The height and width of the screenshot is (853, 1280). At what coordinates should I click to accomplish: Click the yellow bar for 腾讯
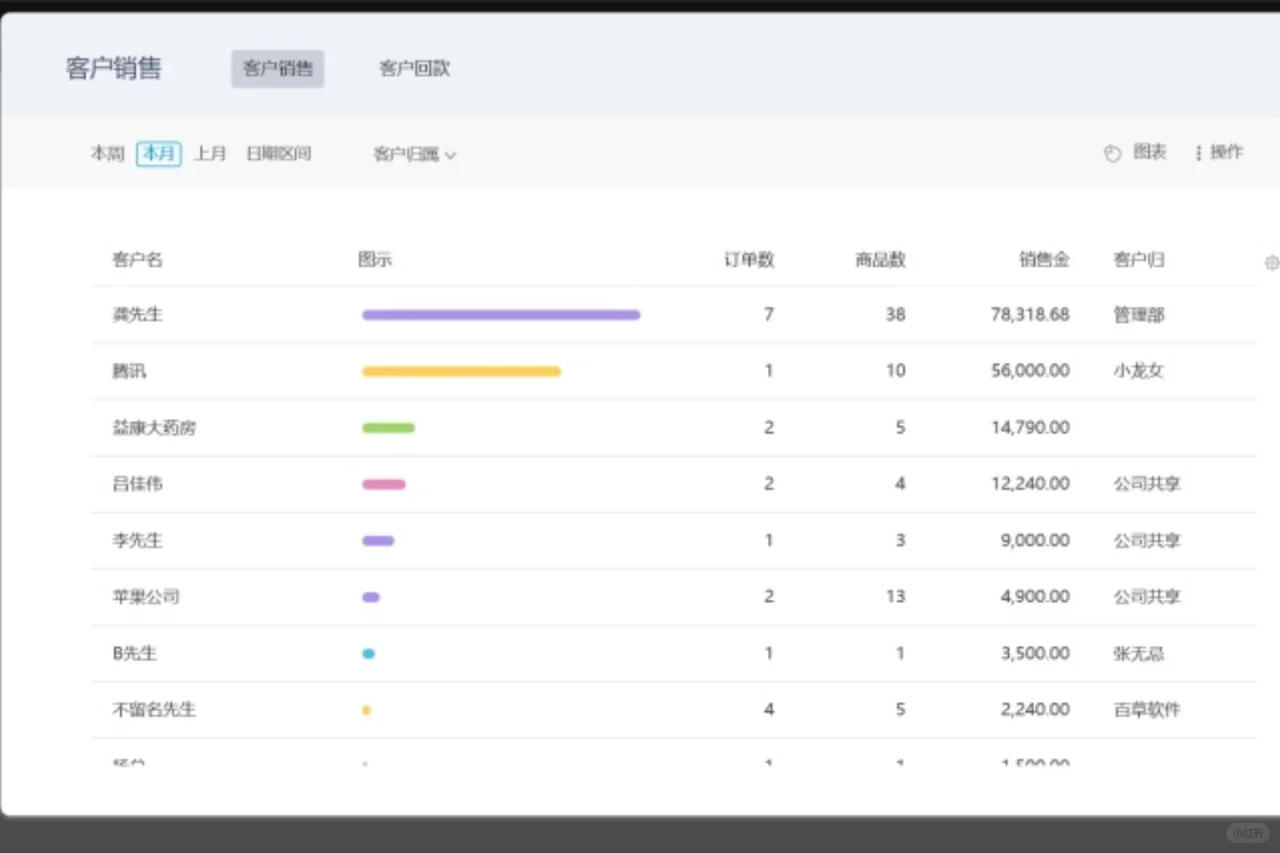[x=461, y=371]
